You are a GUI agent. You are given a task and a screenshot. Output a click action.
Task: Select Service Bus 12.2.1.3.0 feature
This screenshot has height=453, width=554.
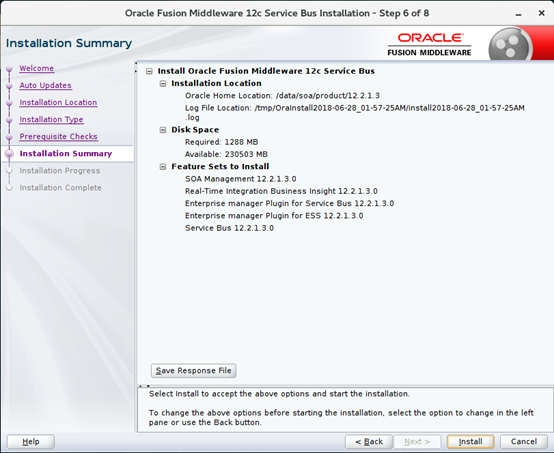[x=229, y=228]
